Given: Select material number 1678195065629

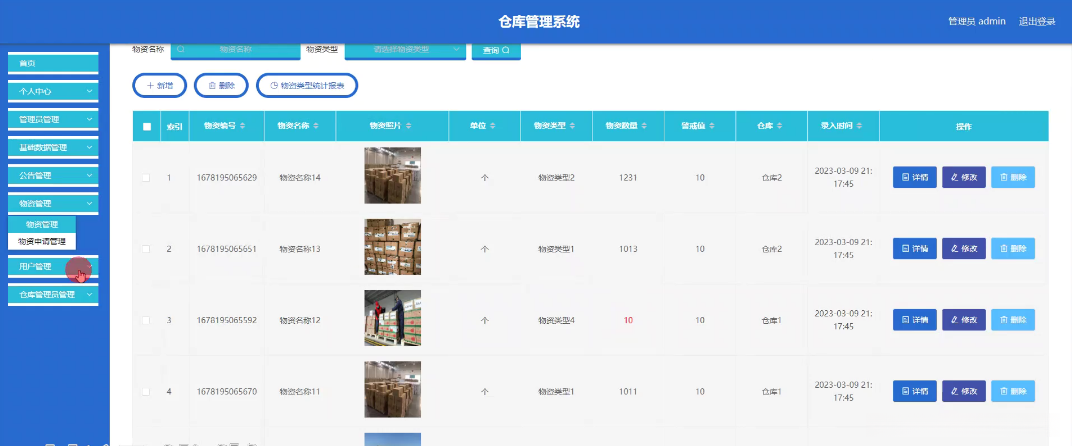Looking at the screenshot, I should (227, 178).
